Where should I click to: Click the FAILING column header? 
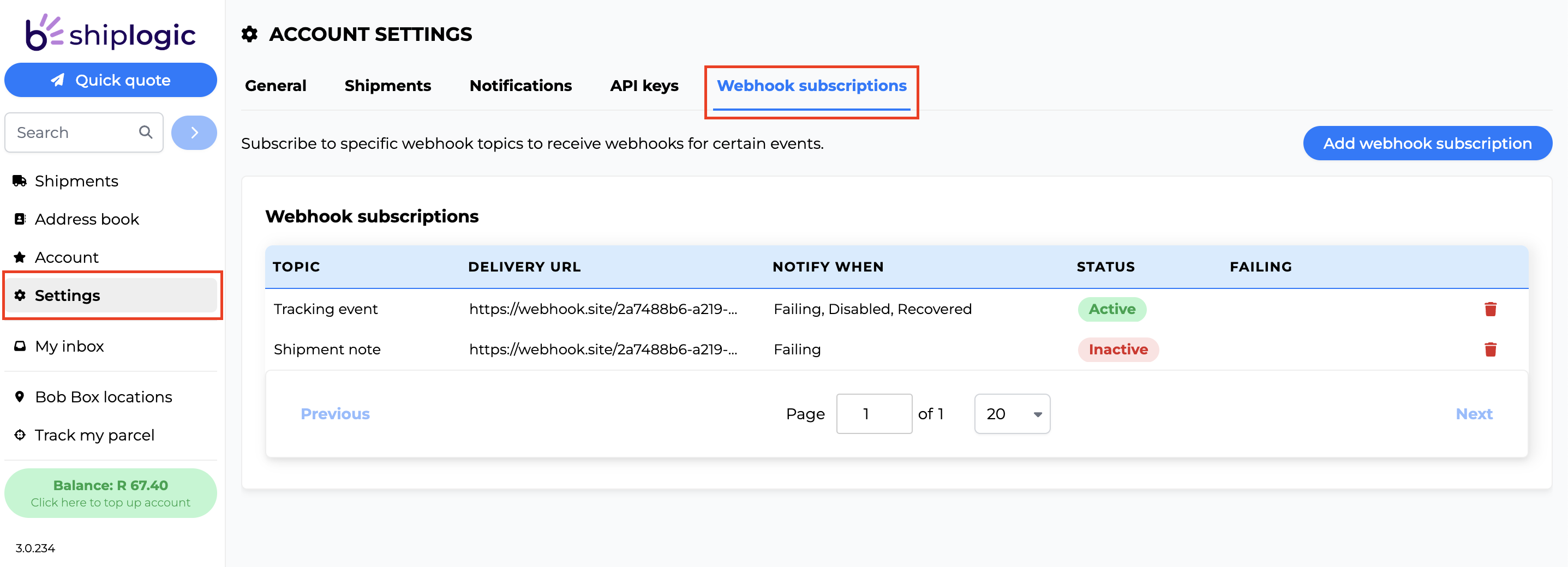[x=1261, y=267]
